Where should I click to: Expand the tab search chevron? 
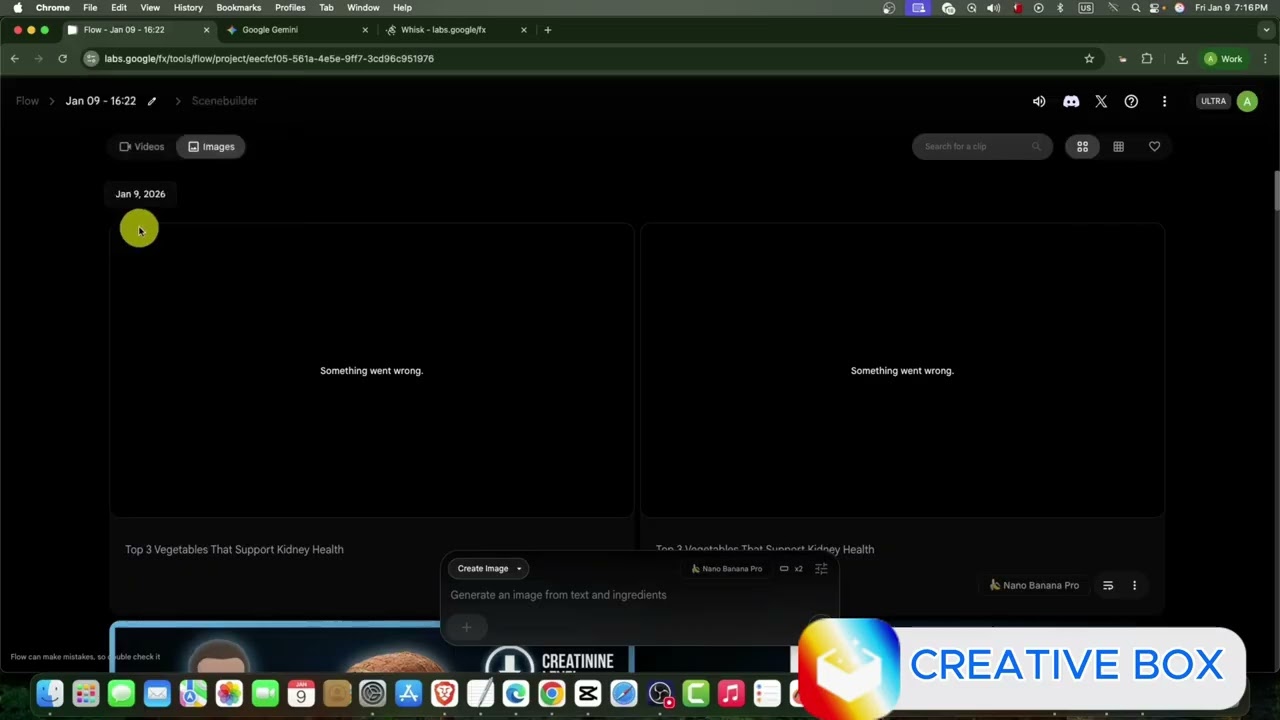[1266, 30]
